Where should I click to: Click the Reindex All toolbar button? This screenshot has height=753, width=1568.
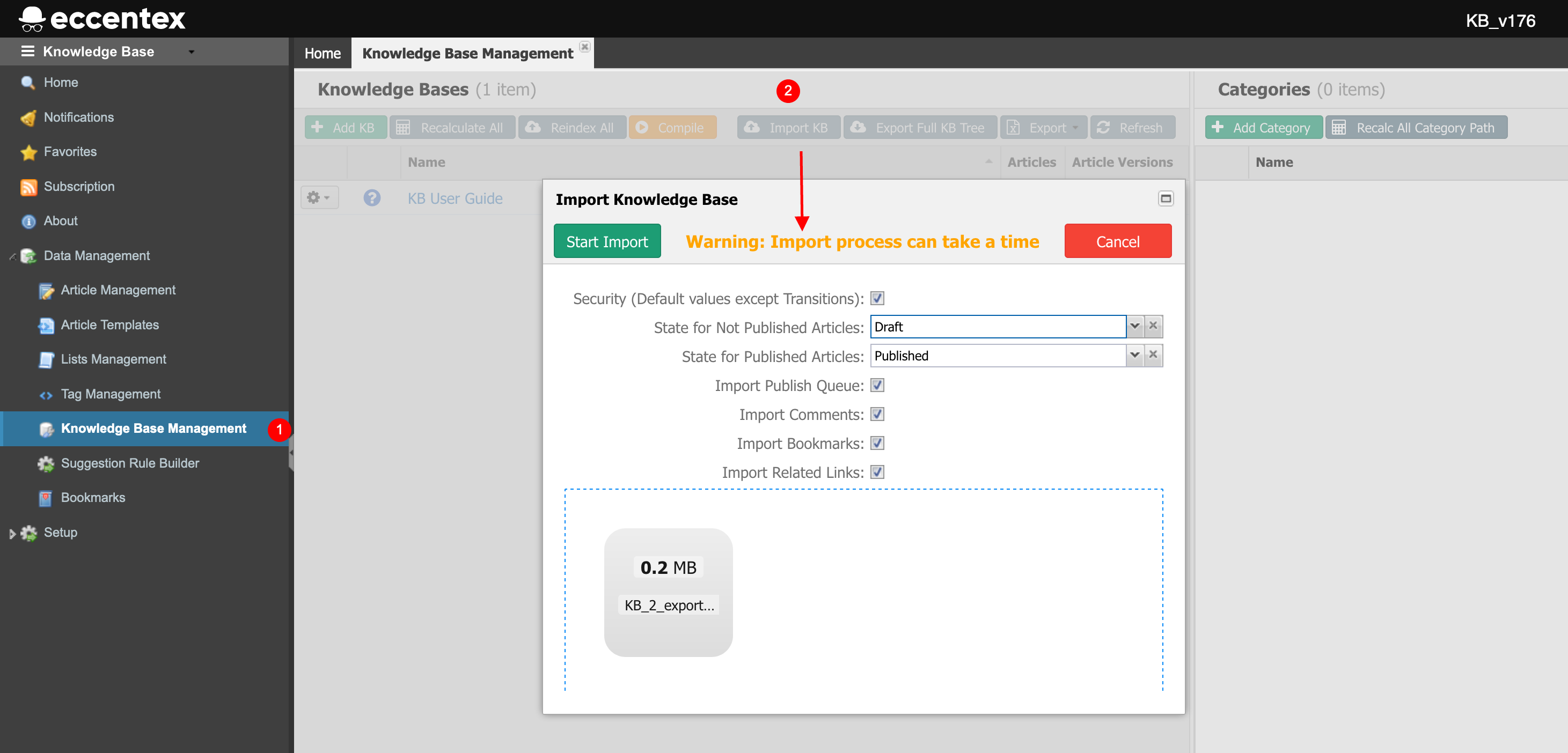click(571, 128)
